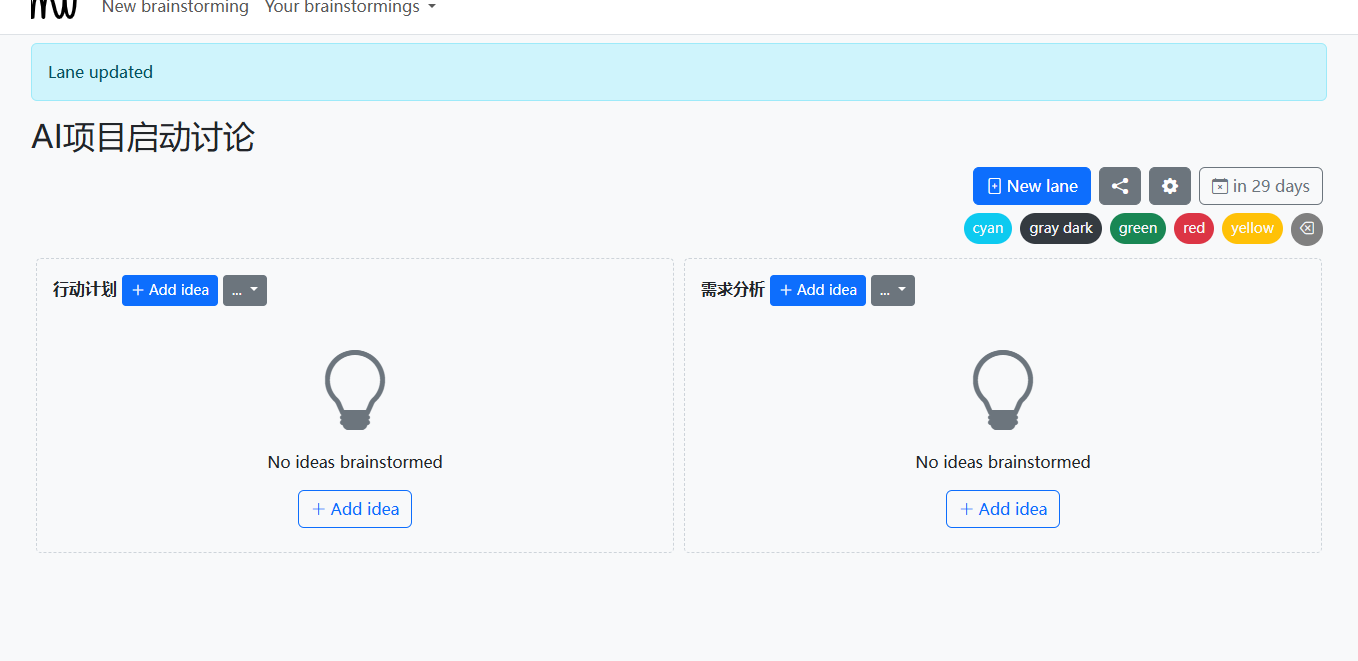Select the red color tag
The width and height of the screenshot is (1358, 661).
click(x=1194, y=229)
